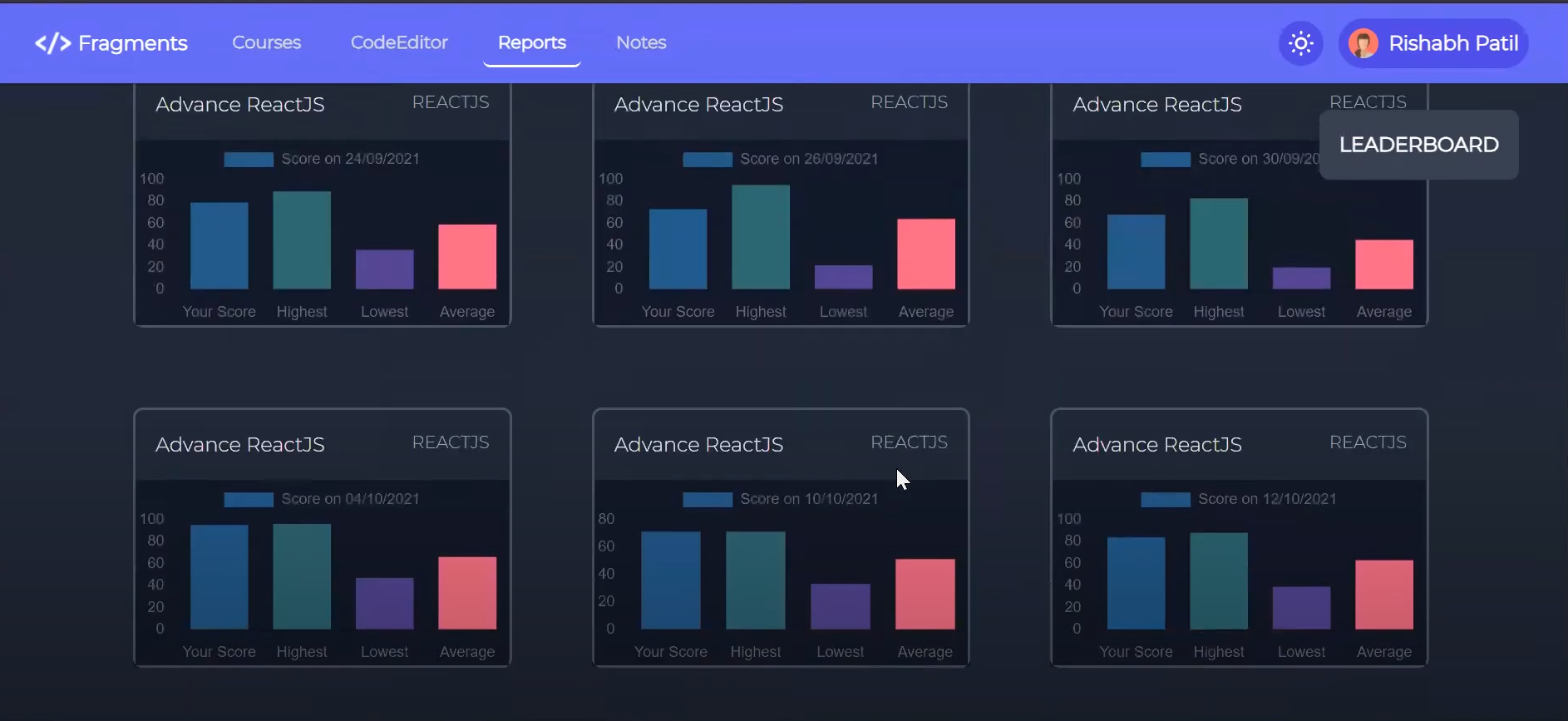Toggle the 'Score on 24/09/2021' legend box
The height and width of the screenshot is (721, 1568).
coord(249,160)
